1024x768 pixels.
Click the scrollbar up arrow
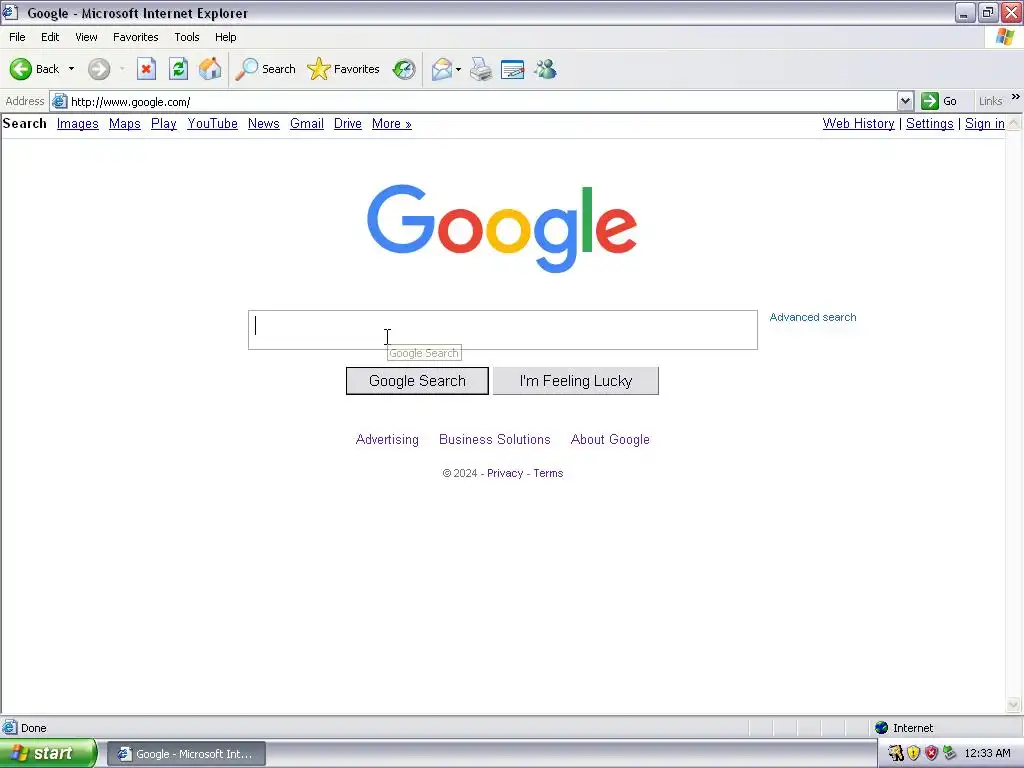point(1014,123)
